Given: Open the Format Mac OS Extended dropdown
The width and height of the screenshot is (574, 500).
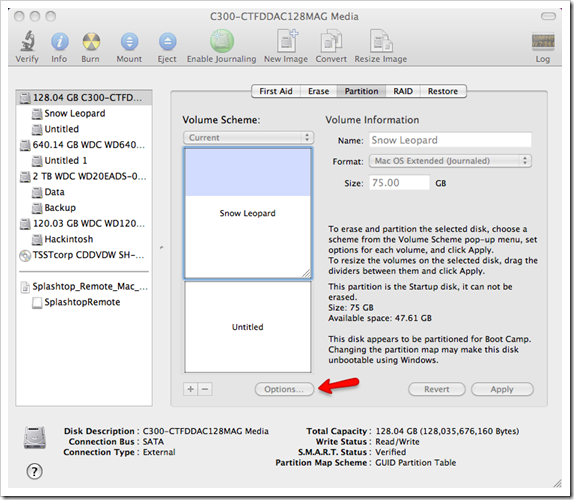Looking at the screenshot, I should pos(450,161).
